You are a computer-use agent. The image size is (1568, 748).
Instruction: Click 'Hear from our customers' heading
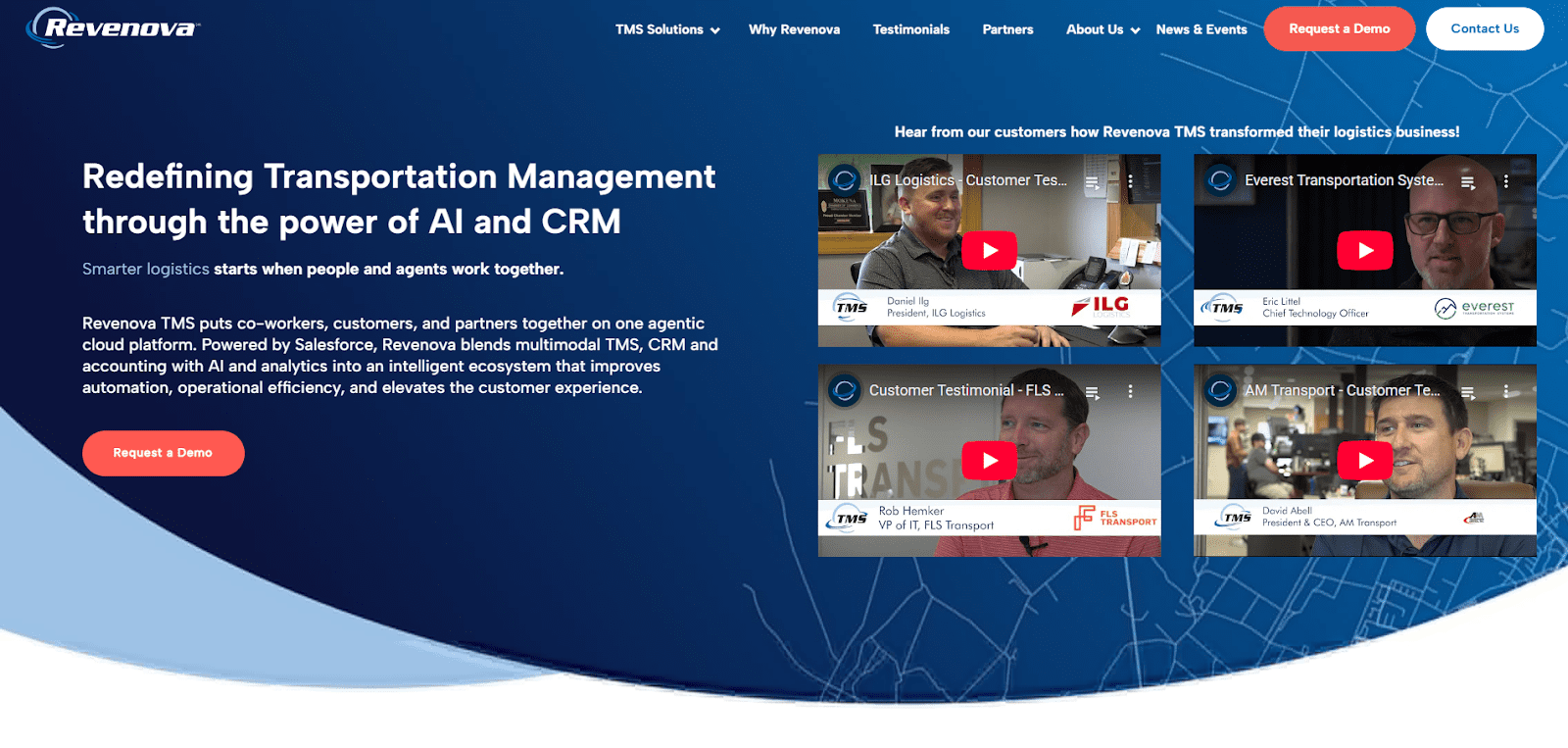click(x=1177, y=131)
